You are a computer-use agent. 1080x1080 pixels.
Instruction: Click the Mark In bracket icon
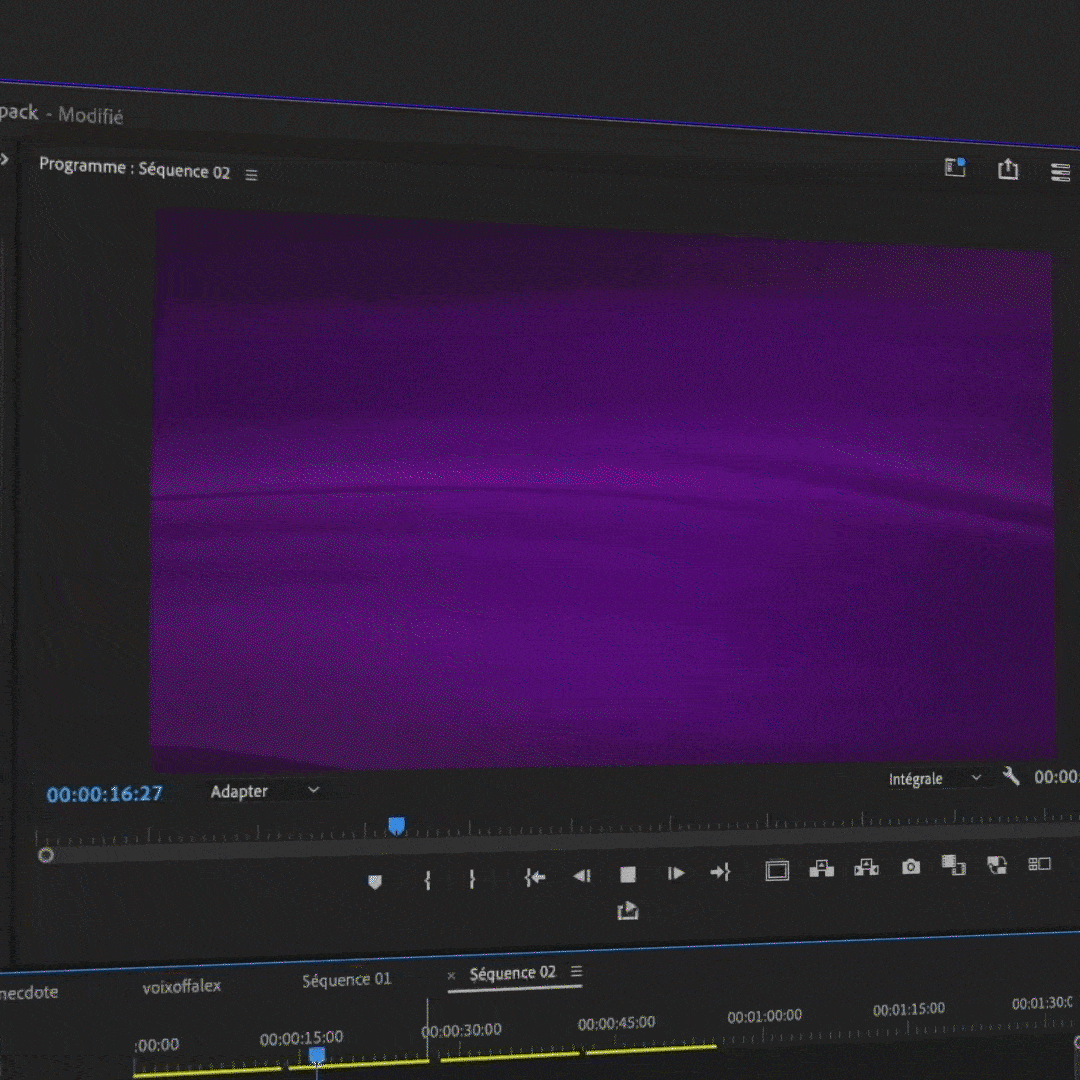427,880
